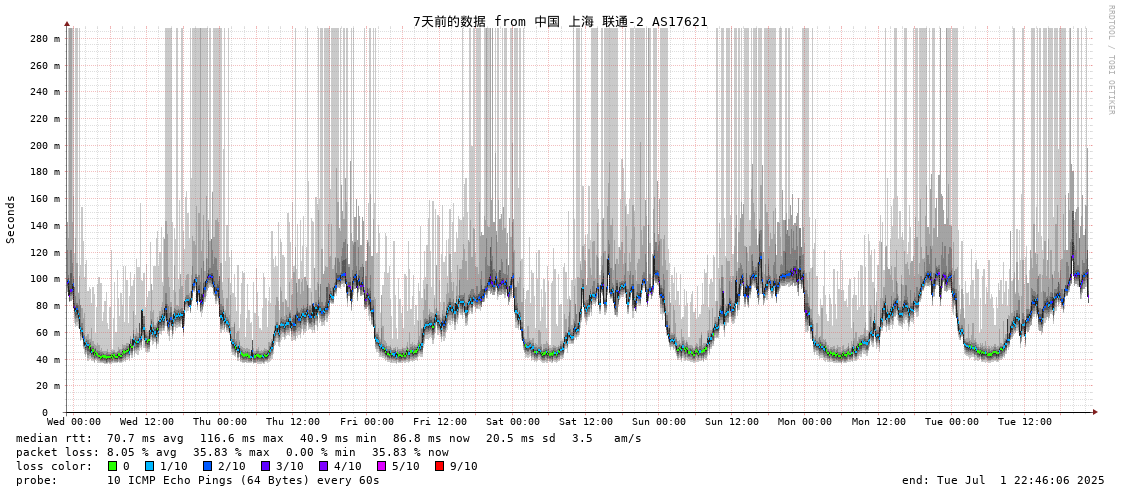Click the 'Wed 00:00' x-axis label
Image resolution: width=1121 pixels, height=494 pixels.
74,422
